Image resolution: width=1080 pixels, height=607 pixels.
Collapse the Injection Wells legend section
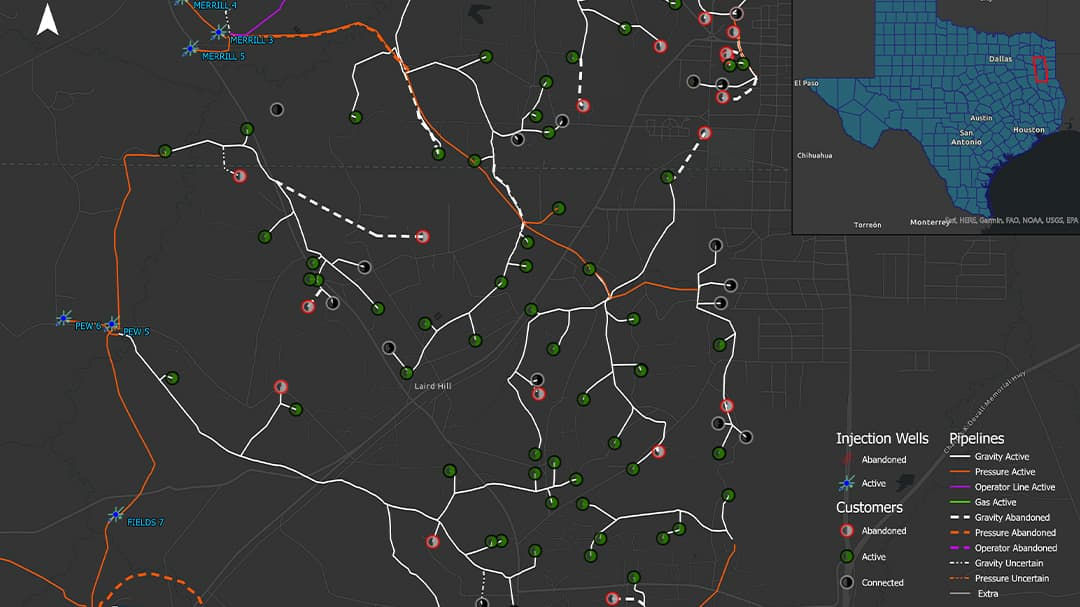tap(883, 438)
